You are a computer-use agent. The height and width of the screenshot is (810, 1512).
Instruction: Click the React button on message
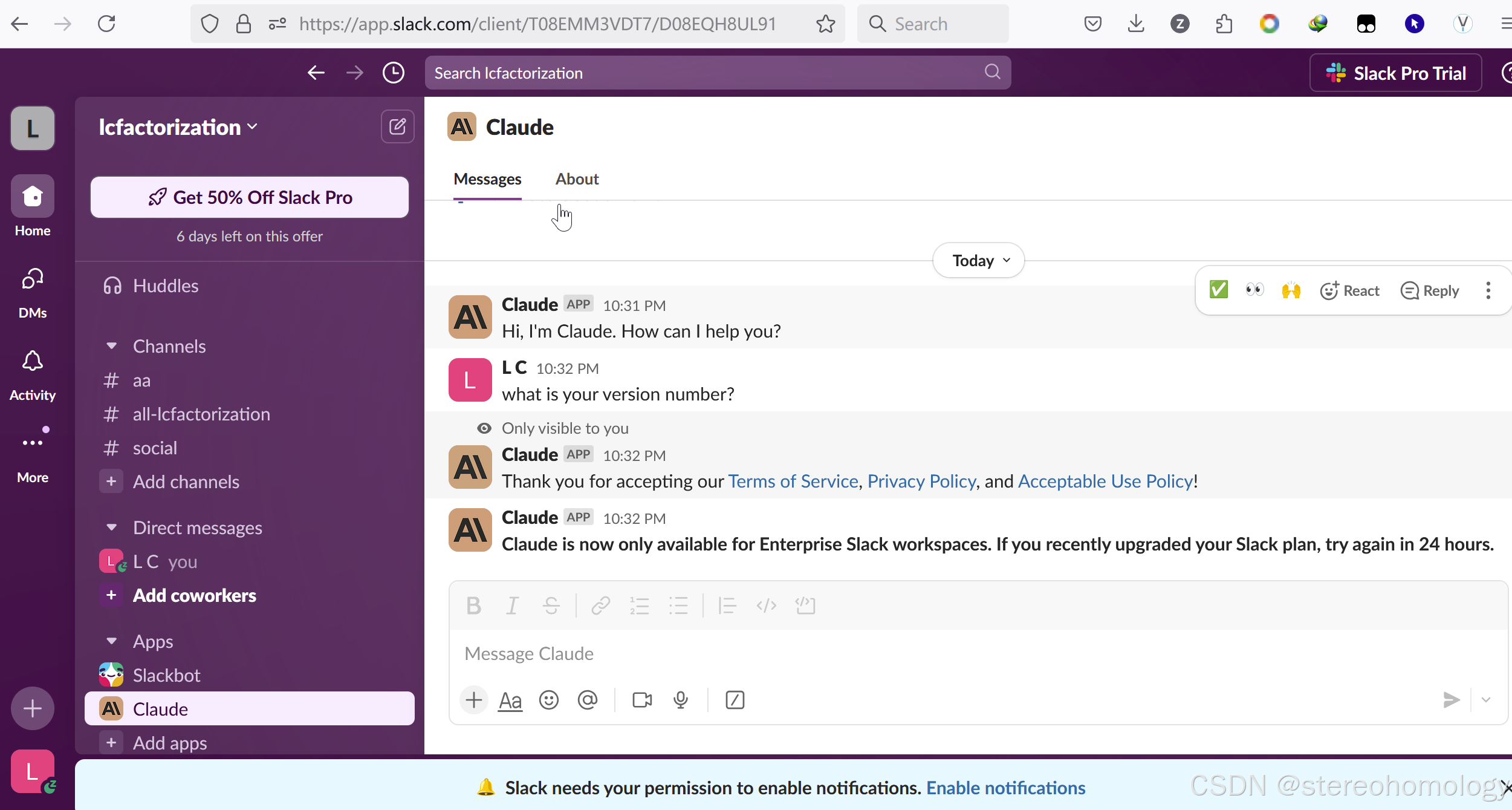1349,290
